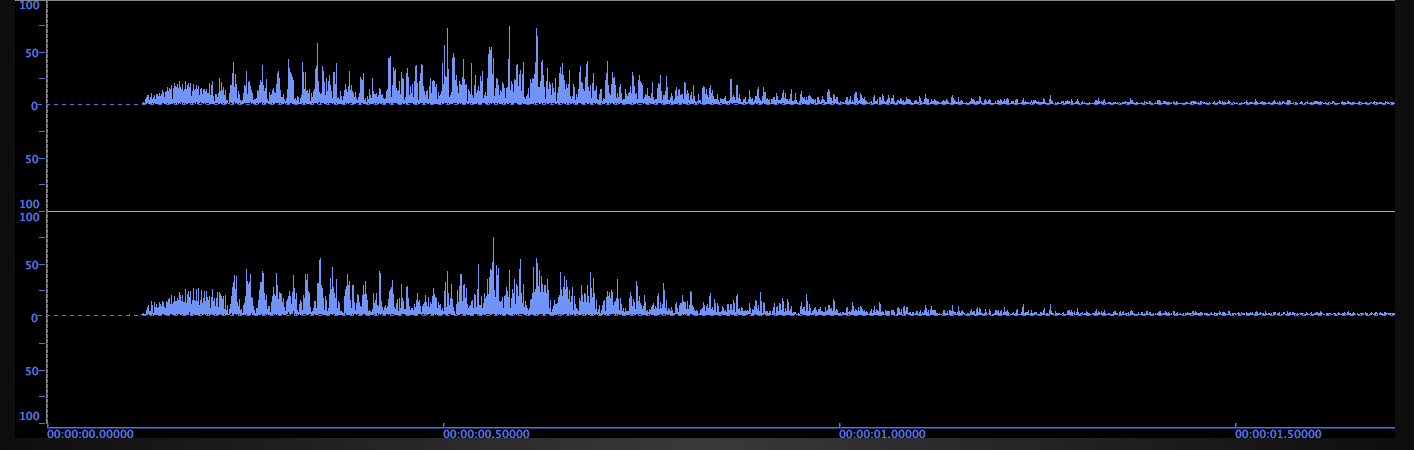Click the 00:00:01.50000 timeline label
The image size is (1414, 450).
click(1278, 435)
